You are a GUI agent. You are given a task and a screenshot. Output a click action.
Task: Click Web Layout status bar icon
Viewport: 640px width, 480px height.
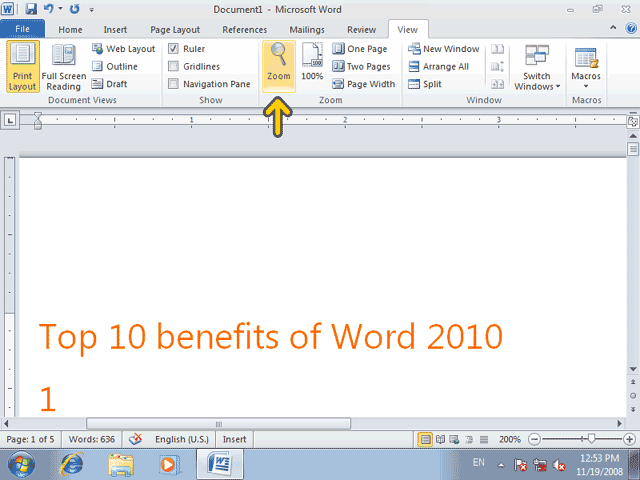click(454, 439)
